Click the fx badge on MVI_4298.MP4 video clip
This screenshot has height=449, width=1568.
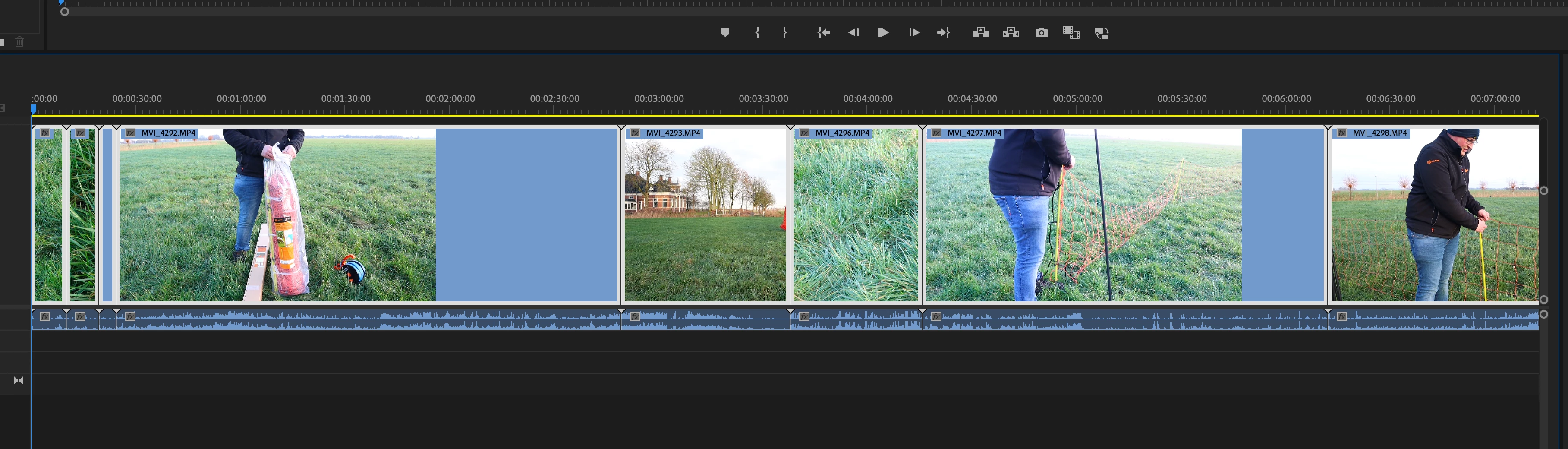(x=1341, y=133)
